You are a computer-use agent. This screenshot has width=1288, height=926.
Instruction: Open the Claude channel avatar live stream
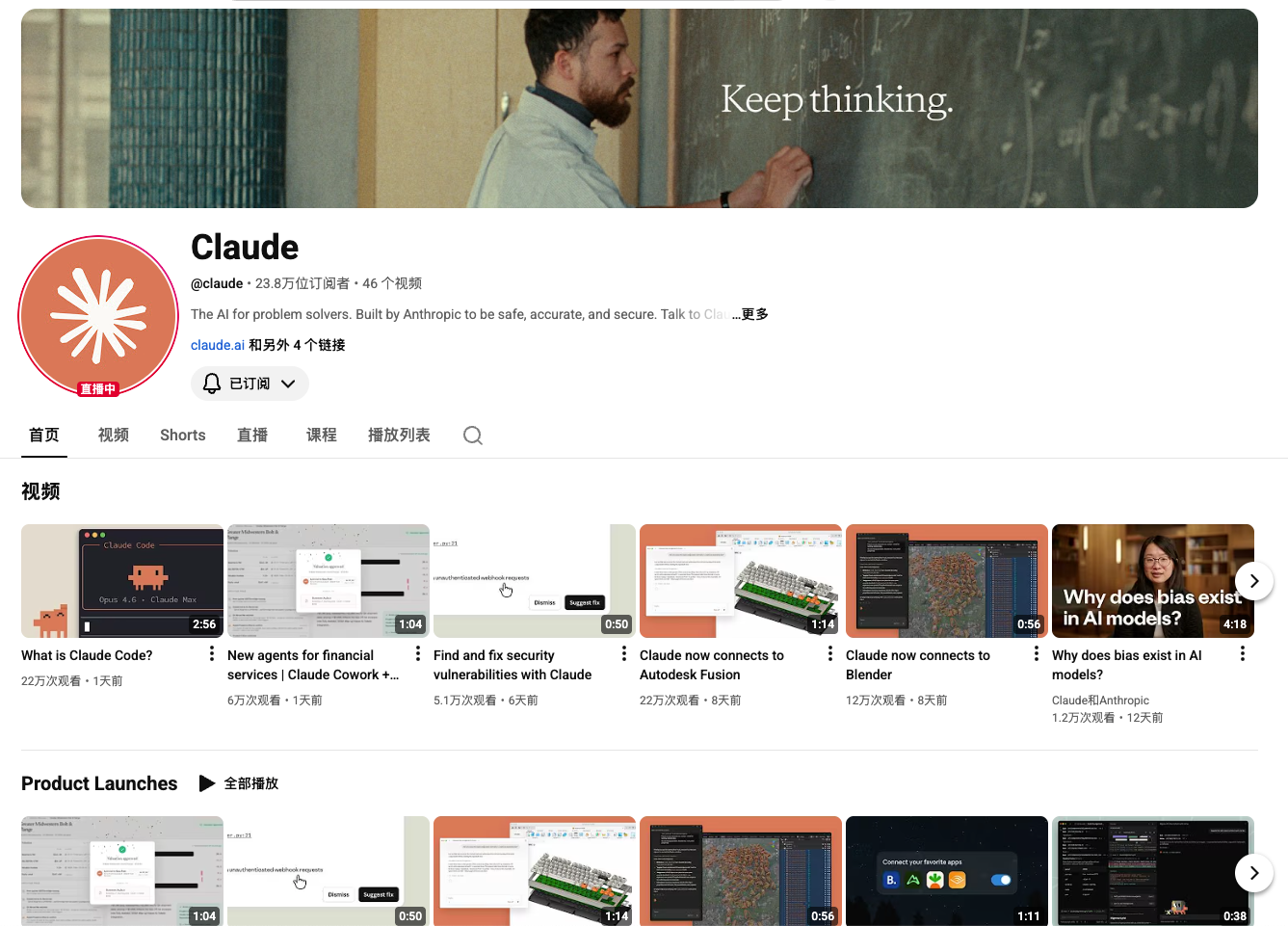98,316
